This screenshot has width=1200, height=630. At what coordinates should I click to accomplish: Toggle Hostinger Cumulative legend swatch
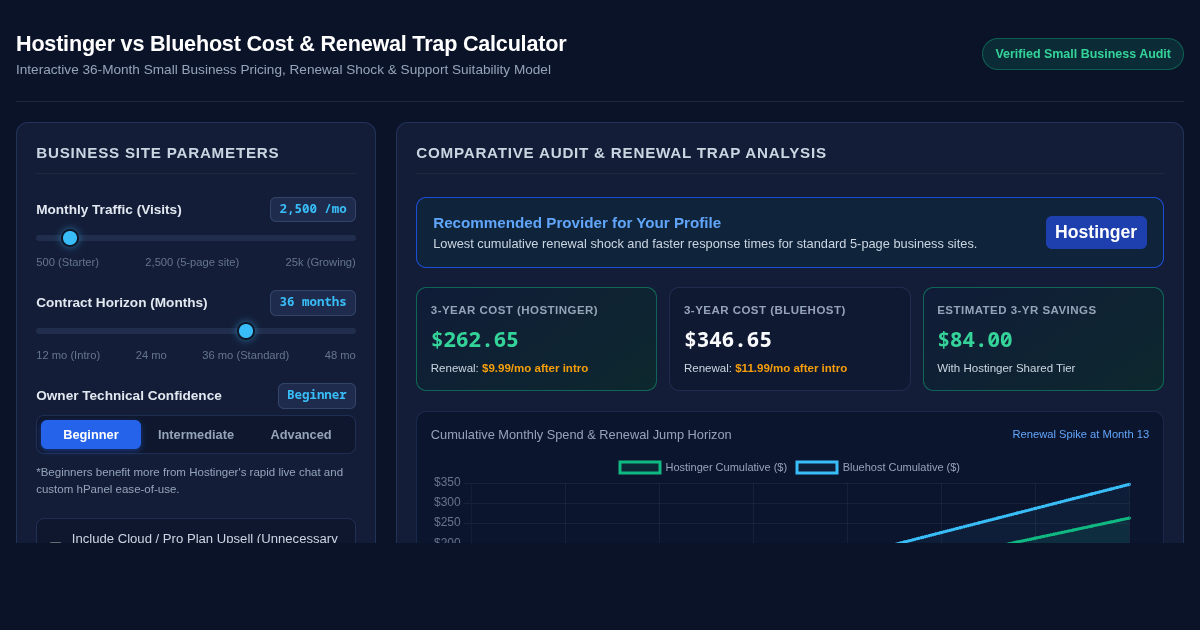640,467
